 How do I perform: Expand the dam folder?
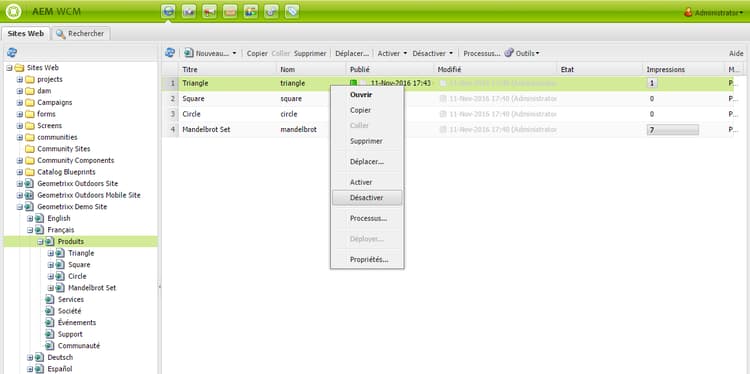pyautogui.click(x=20, y=91)
